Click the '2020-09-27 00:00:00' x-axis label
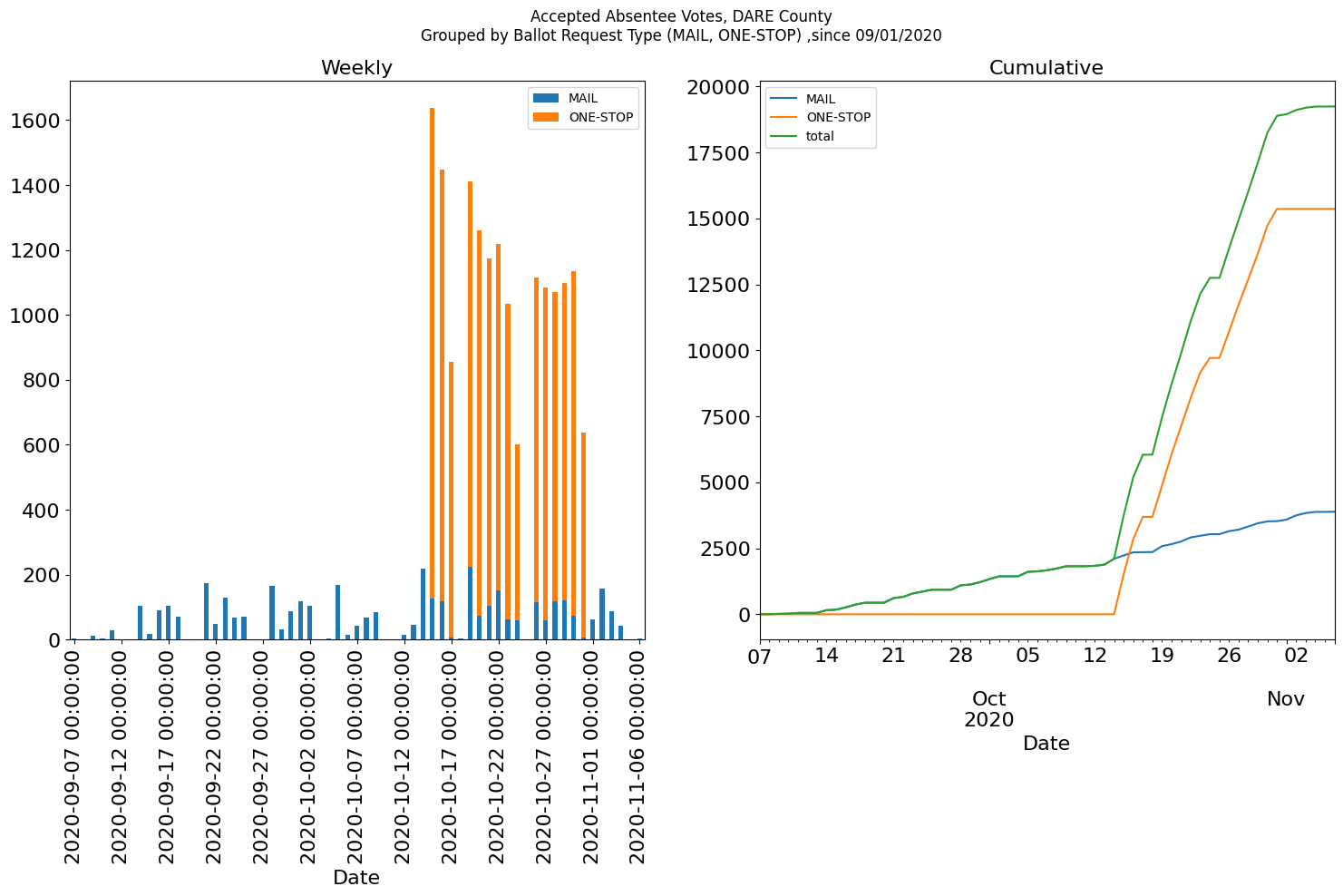The width and height of the screenshot is (1343, 896). coord(261,755)
